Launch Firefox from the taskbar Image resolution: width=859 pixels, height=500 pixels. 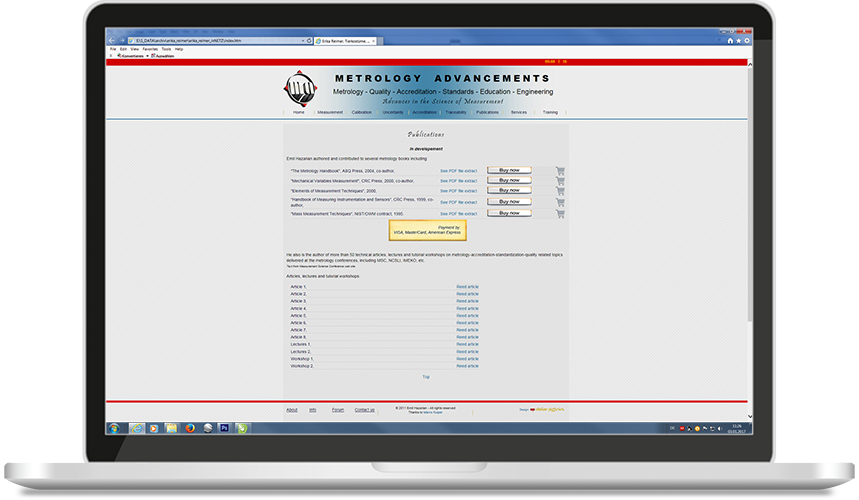(x=190, y=428)
